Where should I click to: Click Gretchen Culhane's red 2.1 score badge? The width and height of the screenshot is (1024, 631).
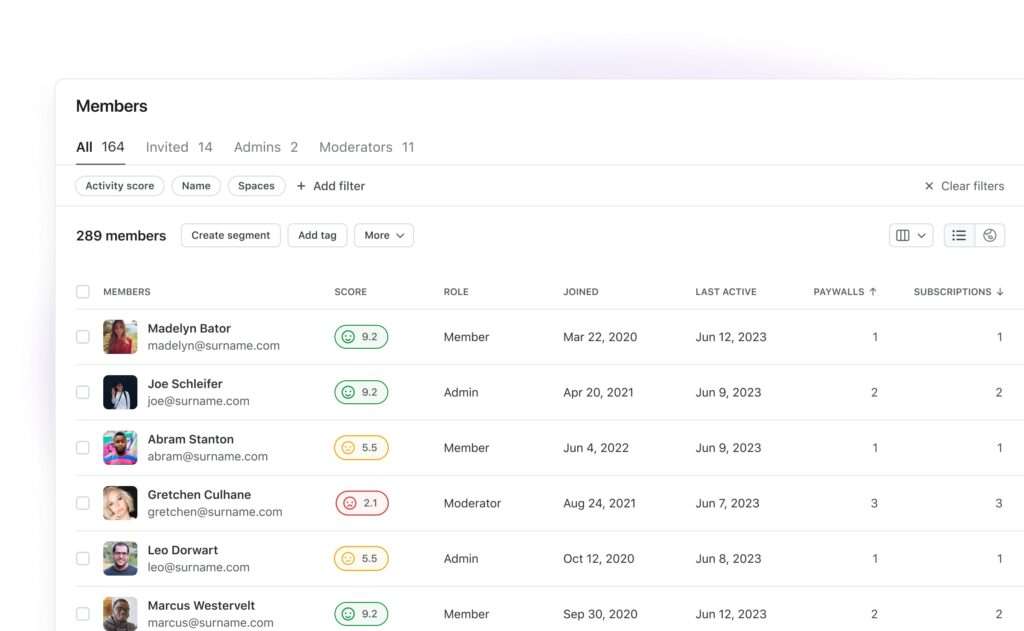pyautogui.click(x=361, y=503)
